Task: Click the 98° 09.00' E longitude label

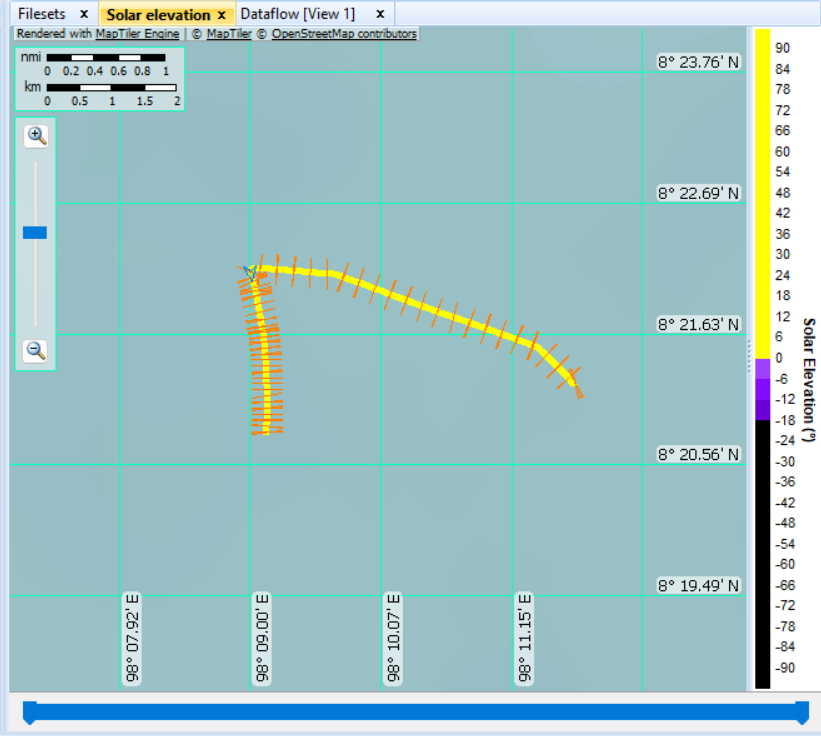Action: pos(262,638)
